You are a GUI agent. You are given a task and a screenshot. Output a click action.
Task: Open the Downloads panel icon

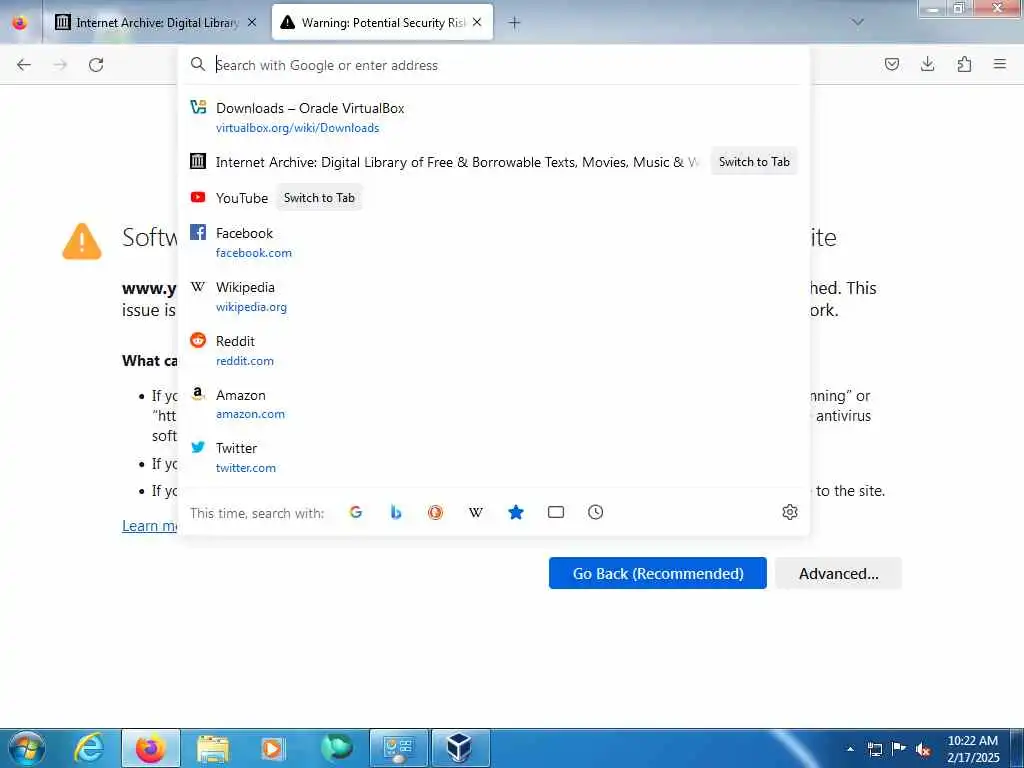(x=927, y=64)
